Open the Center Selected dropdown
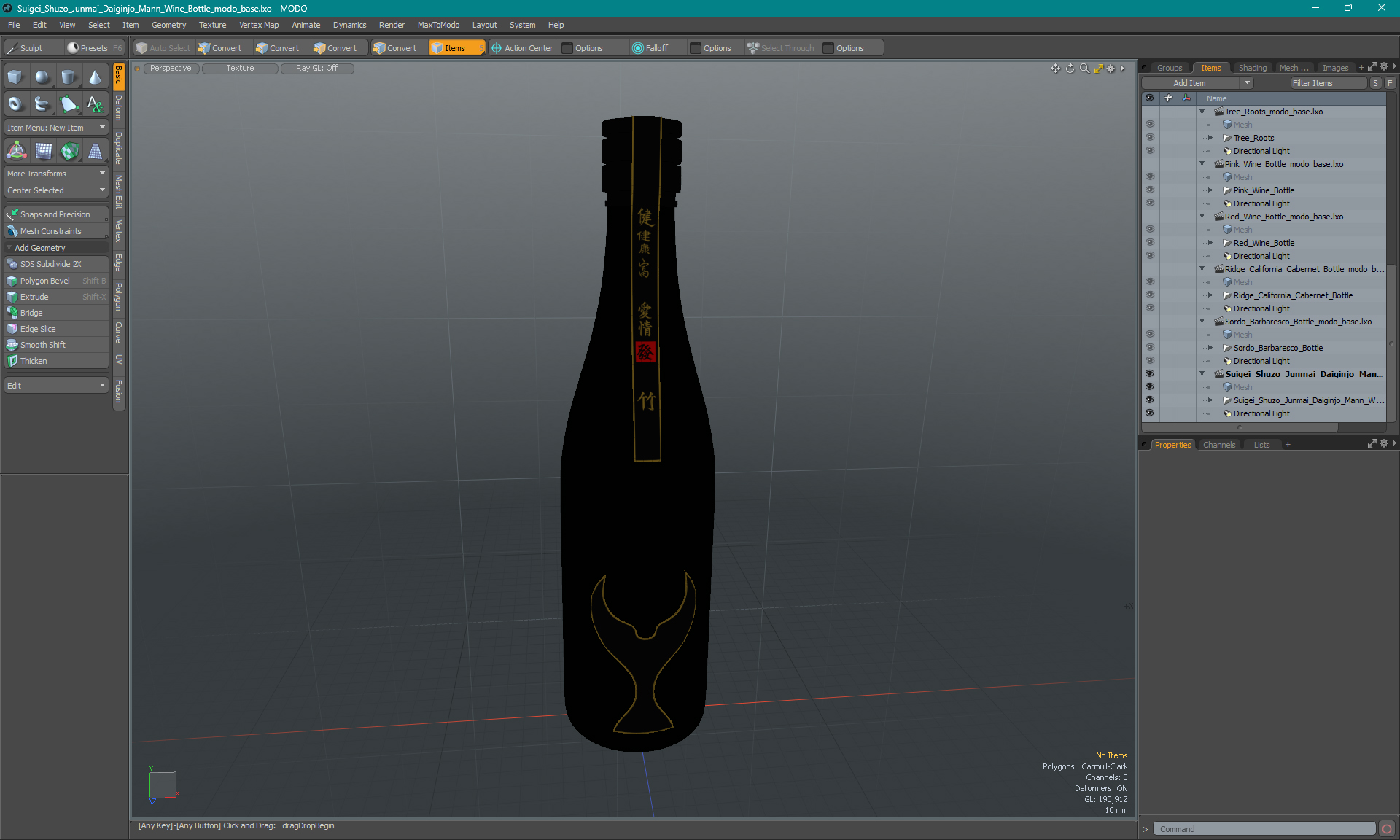 [56, 190]
